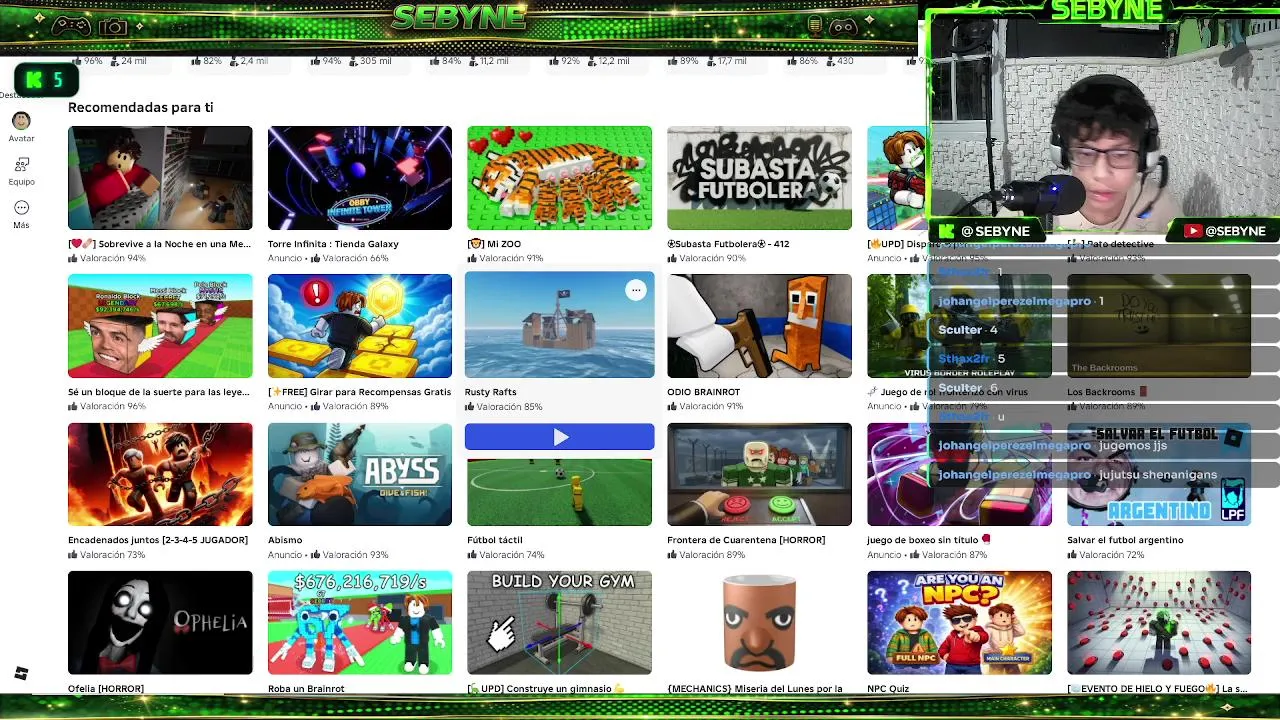
Task: Open the Rusty Rafts three-dot options button
Action: click(x=636, y=290)
